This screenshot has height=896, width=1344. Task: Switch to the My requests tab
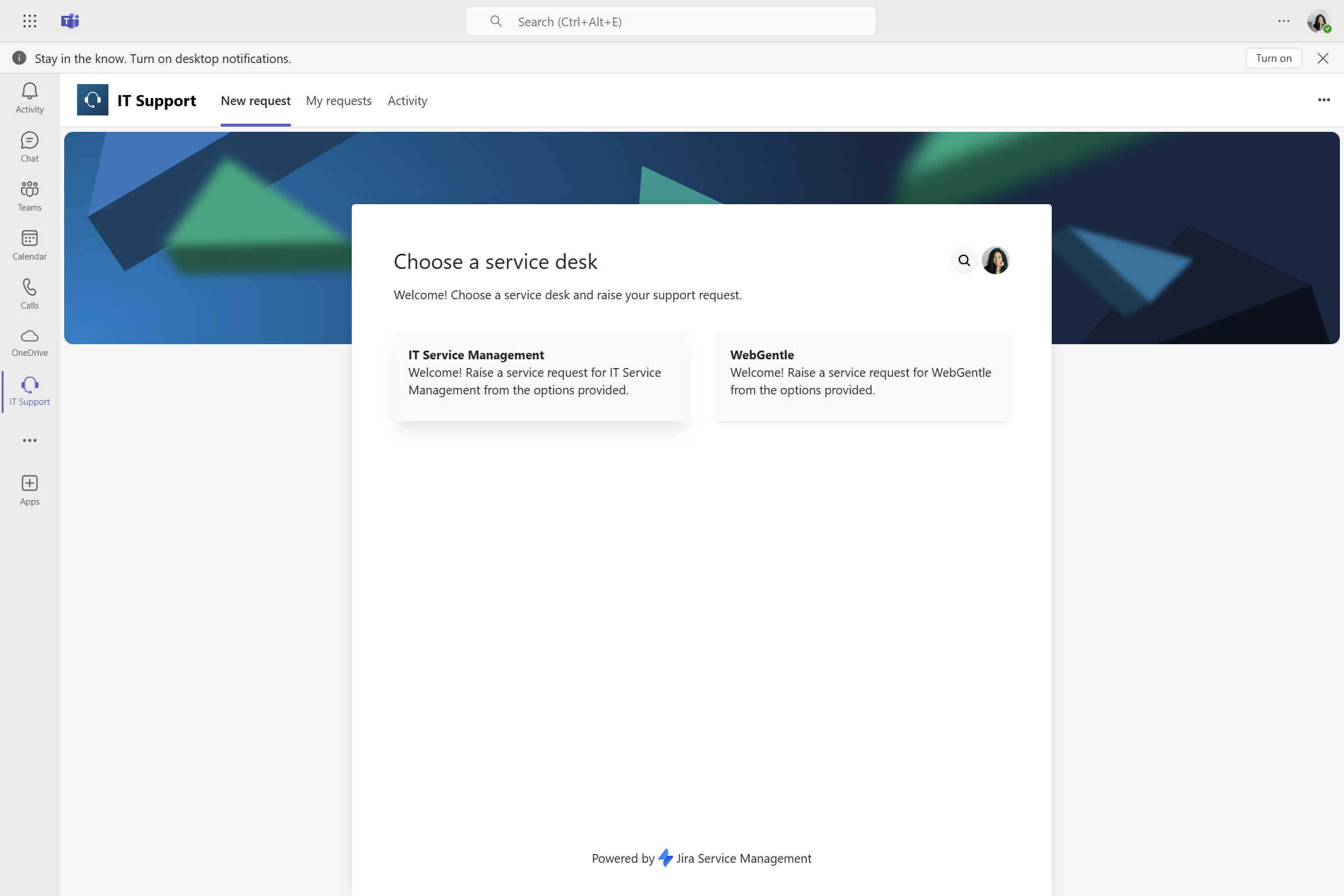[338, 100]
